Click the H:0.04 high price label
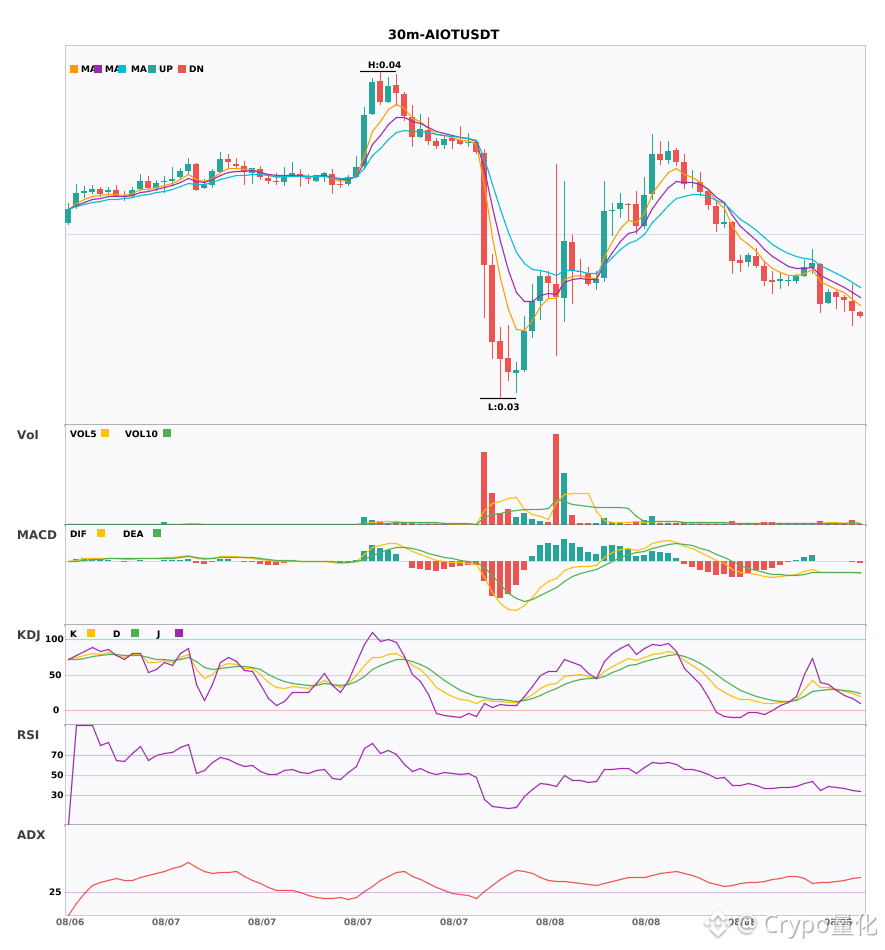885x950 pixels. point(385,65)
